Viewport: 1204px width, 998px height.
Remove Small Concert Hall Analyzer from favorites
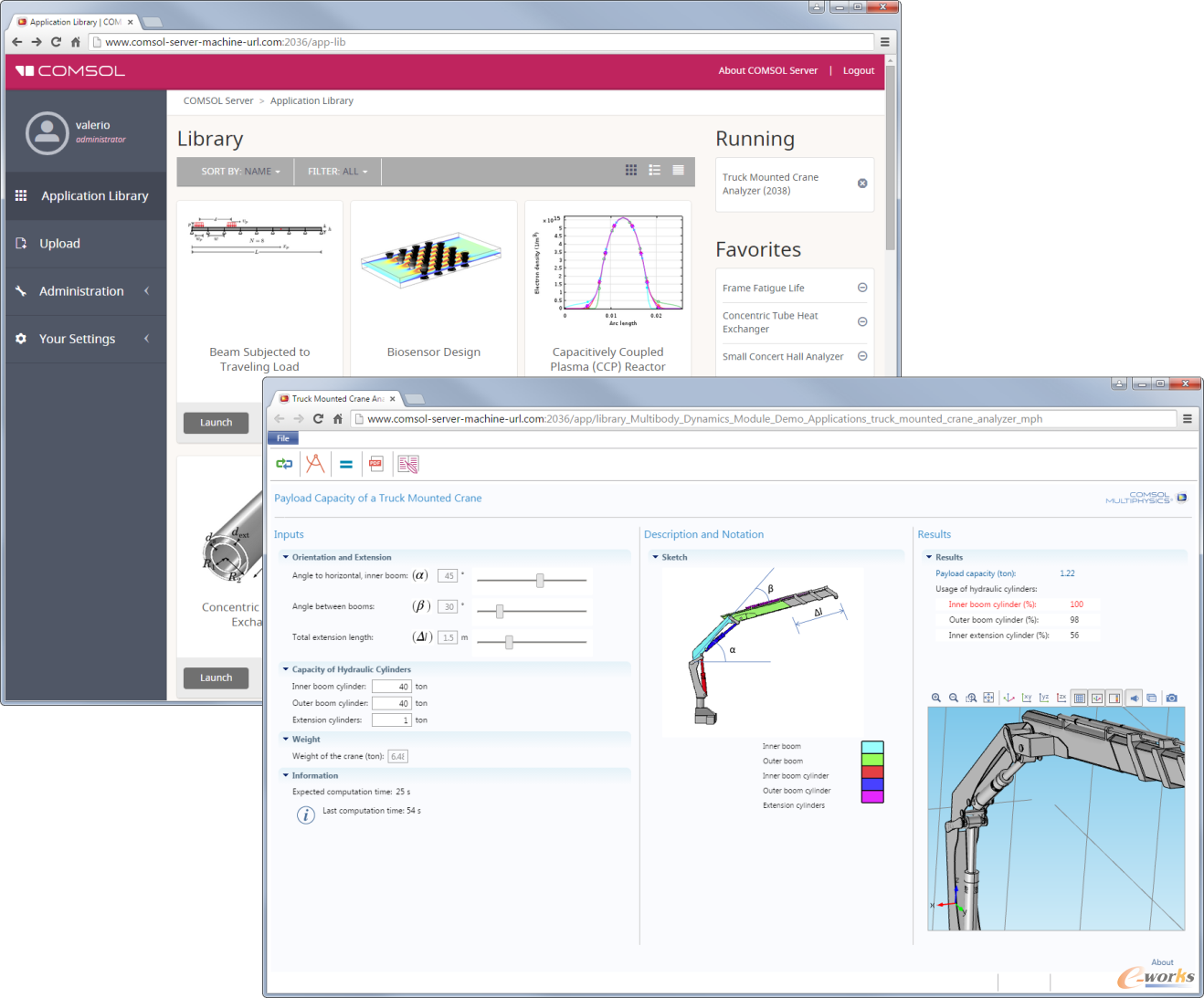862,356
